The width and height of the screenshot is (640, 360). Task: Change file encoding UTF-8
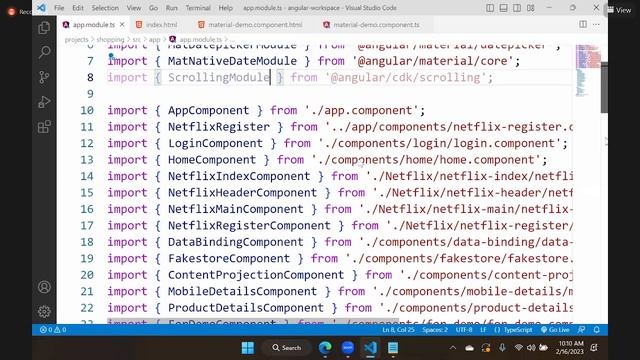click(x=464, y=329)
